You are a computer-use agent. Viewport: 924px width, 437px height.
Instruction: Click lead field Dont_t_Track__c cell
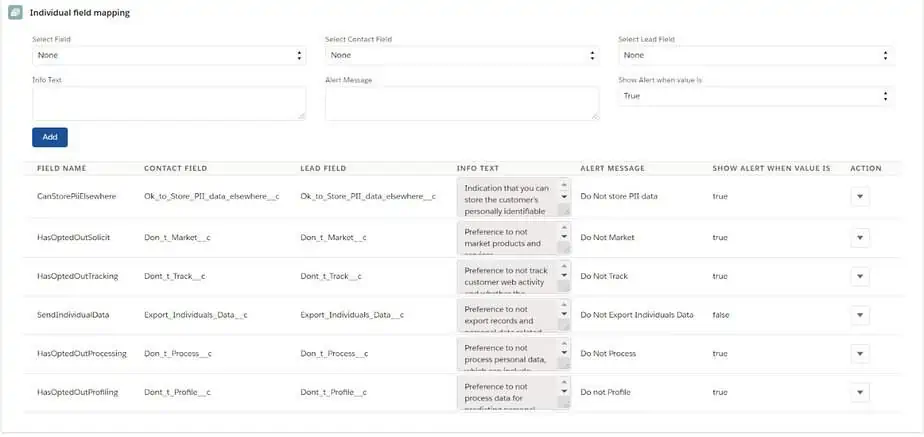coord(331,276)
